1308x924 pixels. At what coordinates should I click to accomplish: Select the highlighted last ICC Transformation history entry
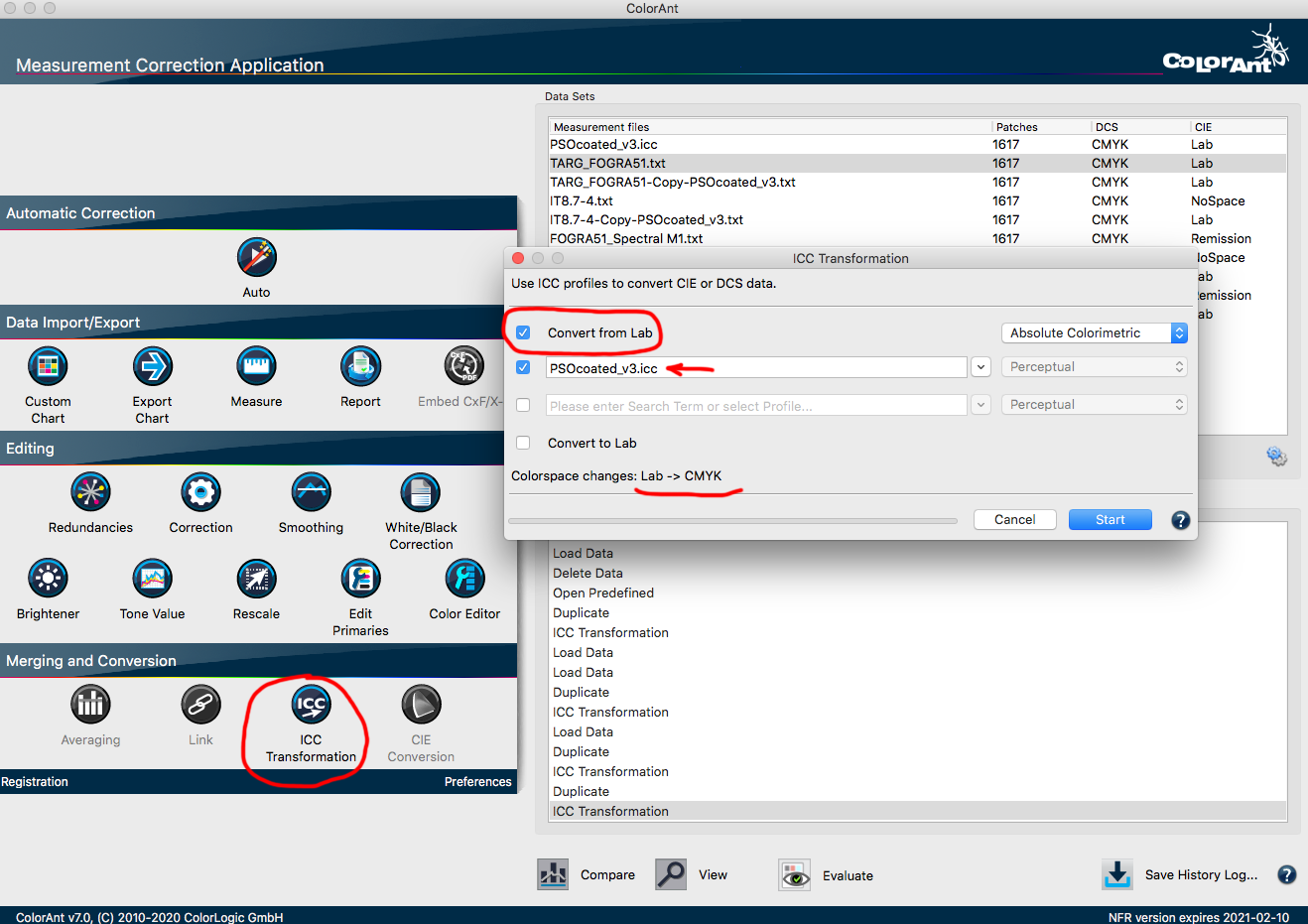tap(917, 812)
